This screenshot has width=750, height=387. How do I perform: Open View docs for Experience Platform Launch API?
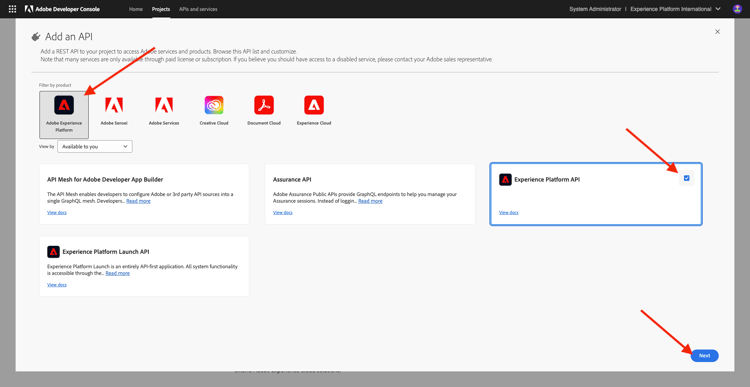[x=57, y=285]
